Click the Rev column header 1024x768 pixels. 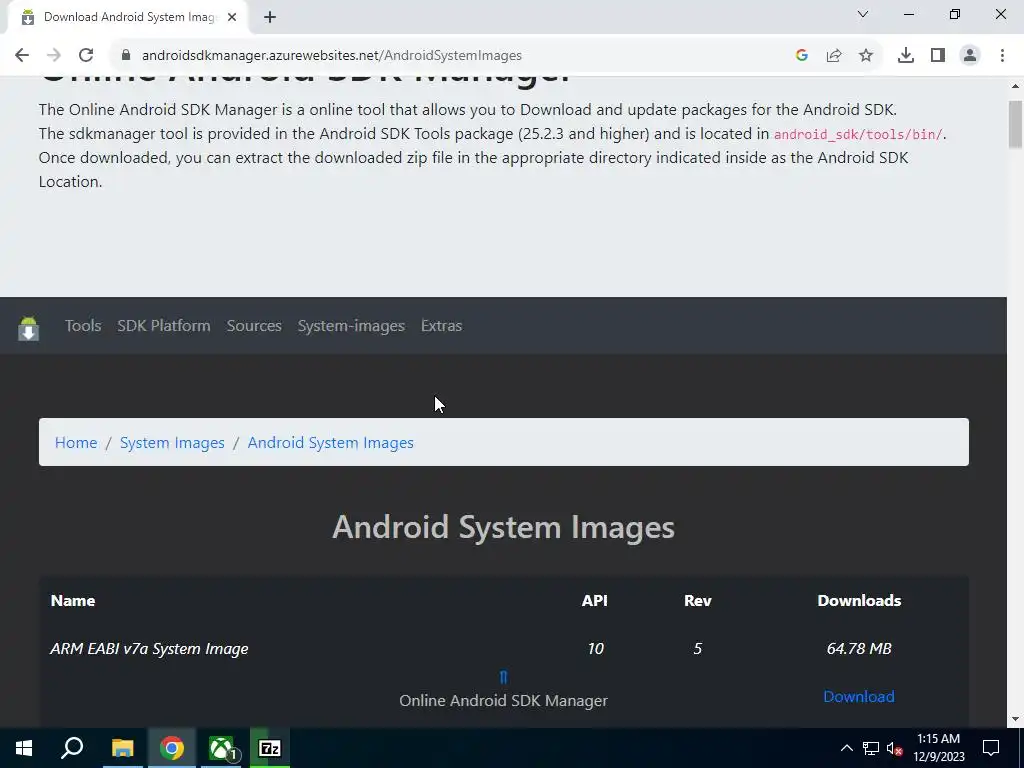[x=697, y=601]
